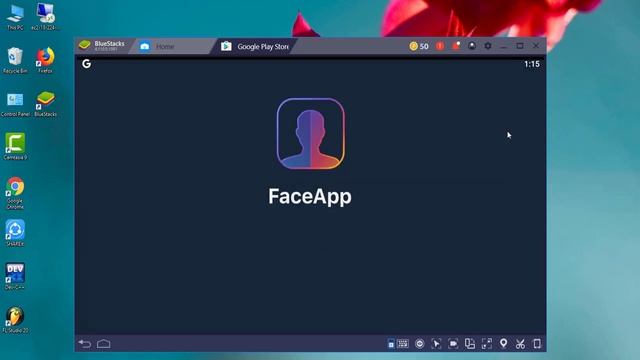Click the scissors screenshot icon

click(x=520, y=344)
